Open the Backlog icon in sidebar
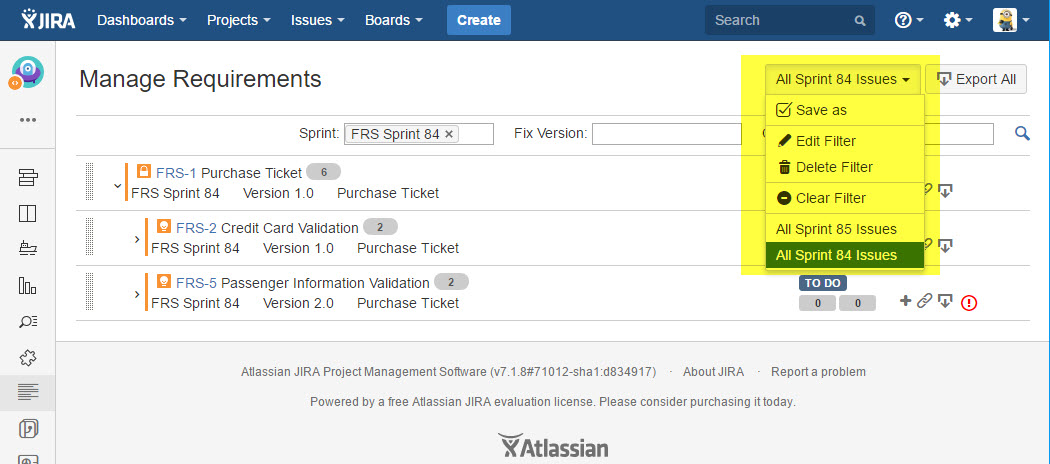 [x=27, y=178]
